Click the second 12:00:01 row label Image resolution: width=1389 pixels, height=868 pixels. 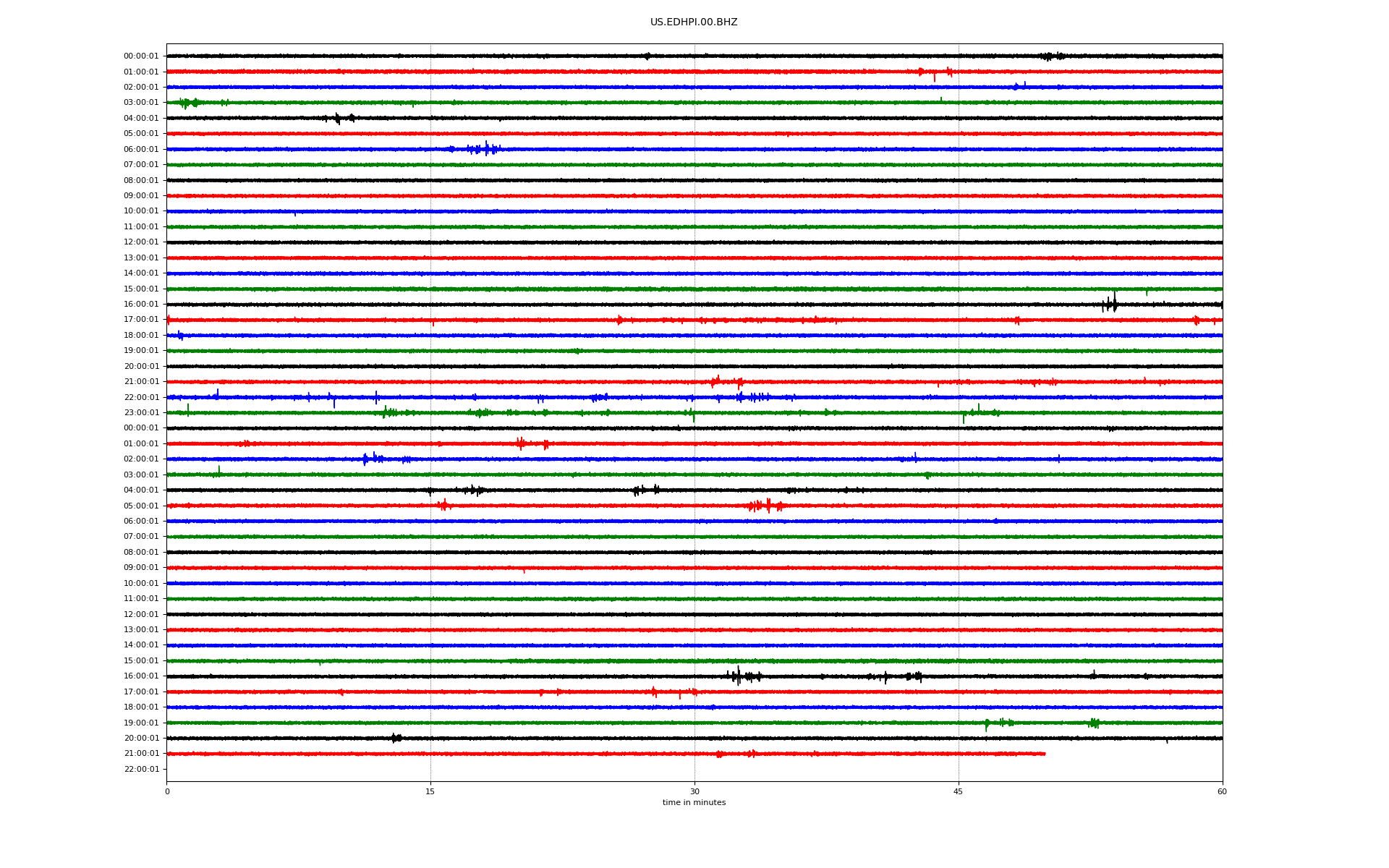[140, 615]
